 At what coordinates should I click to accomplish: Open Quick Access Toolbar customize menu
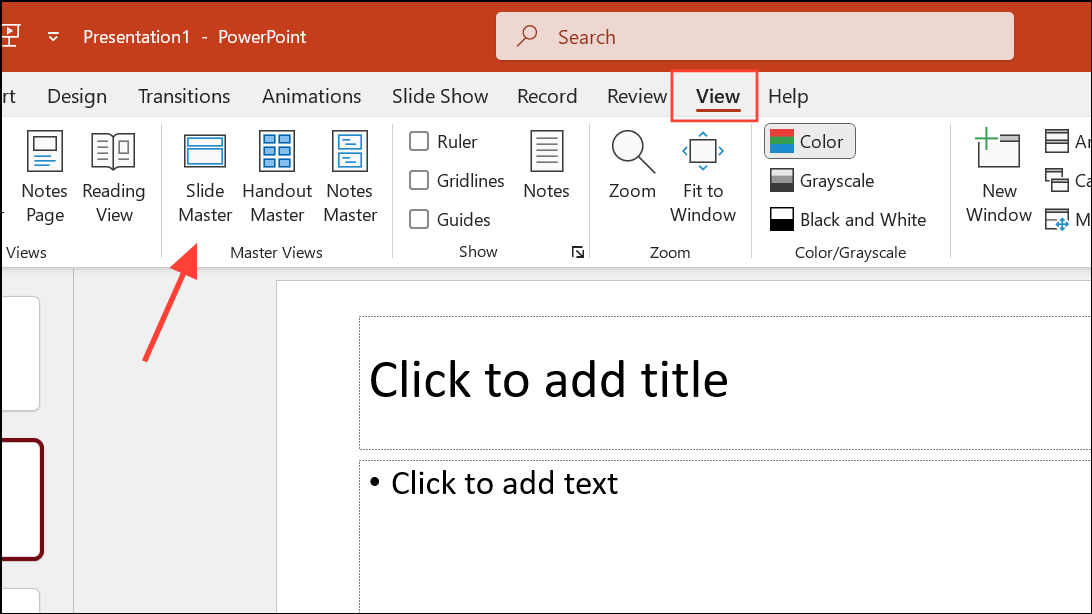(x=53, y=35)
